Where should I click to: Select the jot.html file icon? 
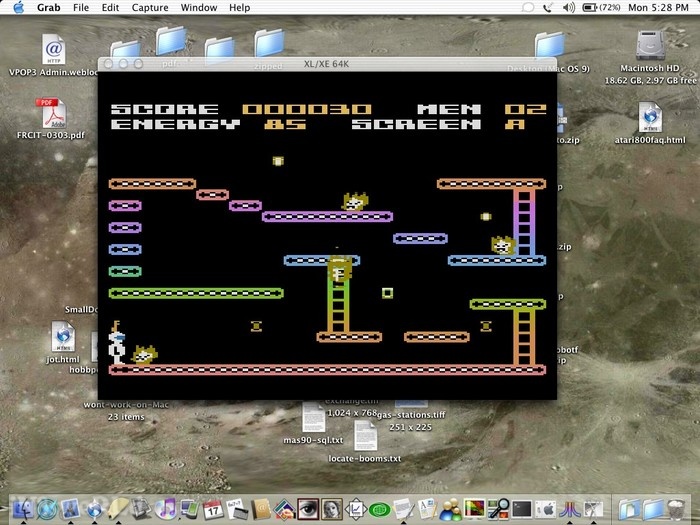[62, 337]
